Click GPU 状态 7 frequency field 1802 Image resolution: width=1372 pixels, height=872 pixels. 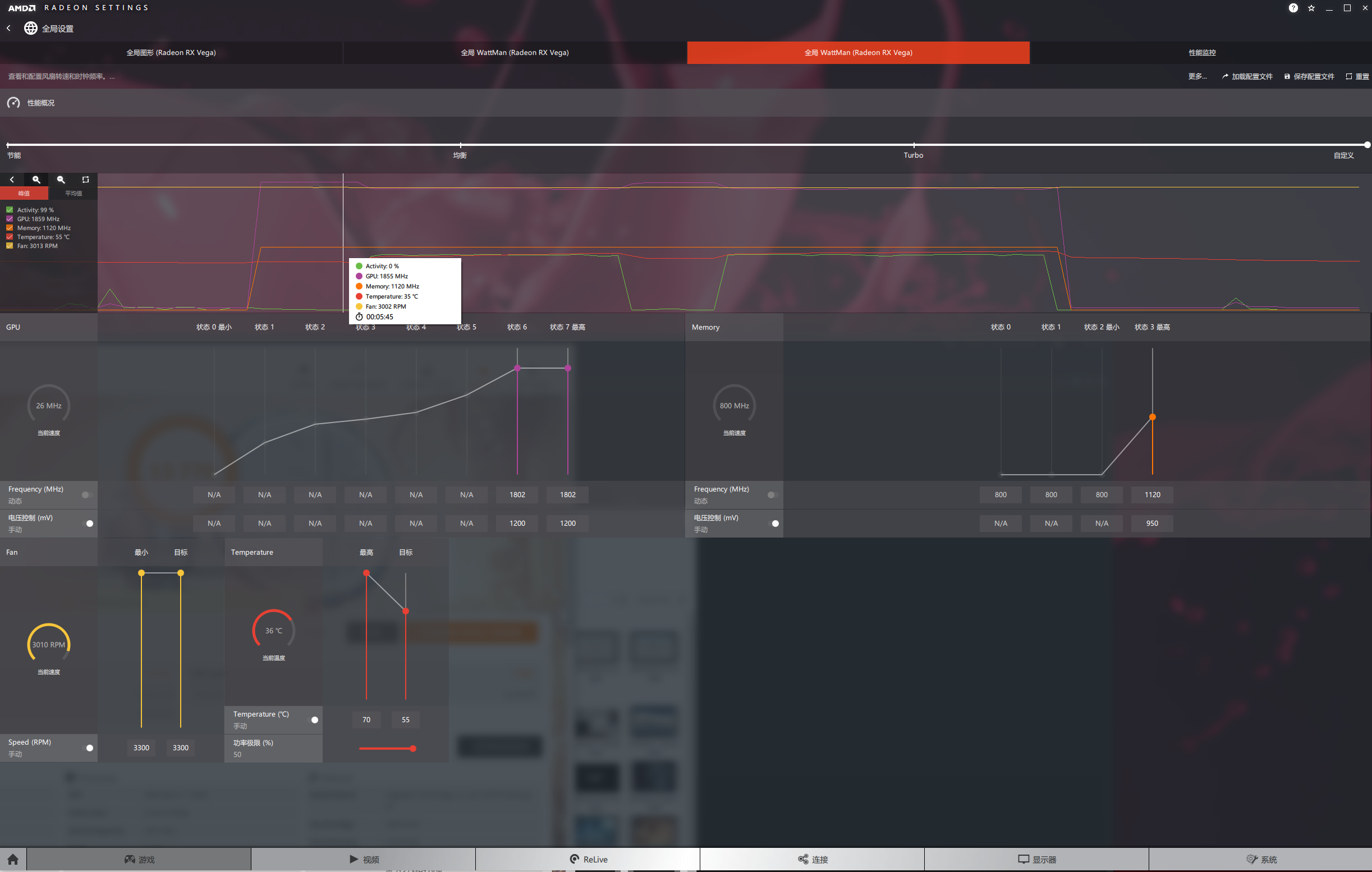[x=567, y=495]
